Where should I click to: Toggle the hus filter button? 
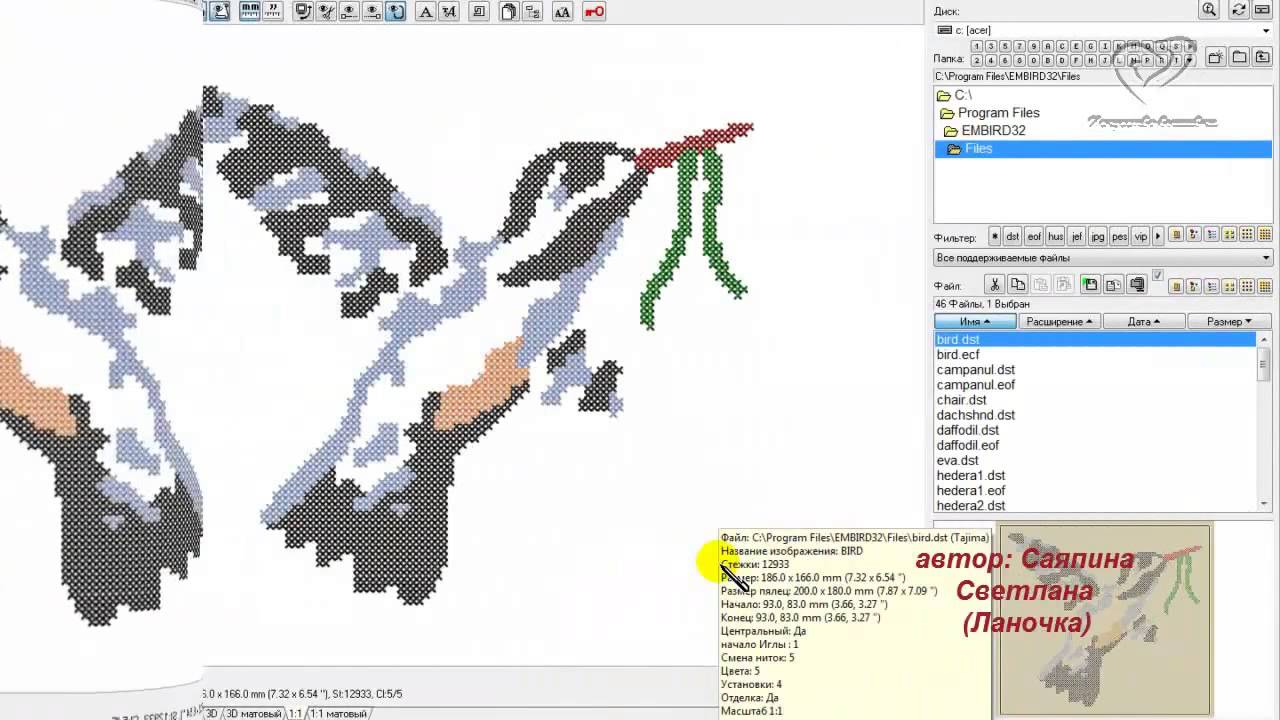coord(1055,236)
